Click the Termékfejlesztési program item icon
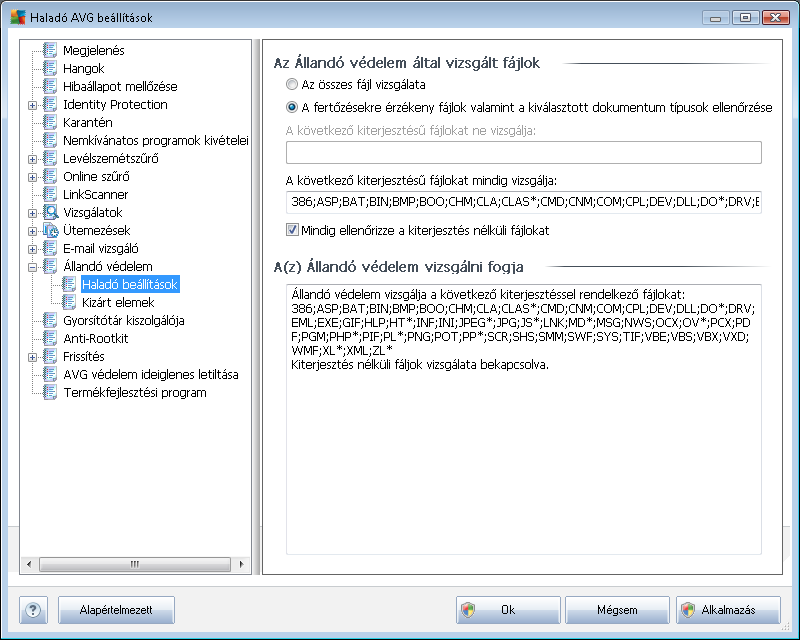 point(49,392)
